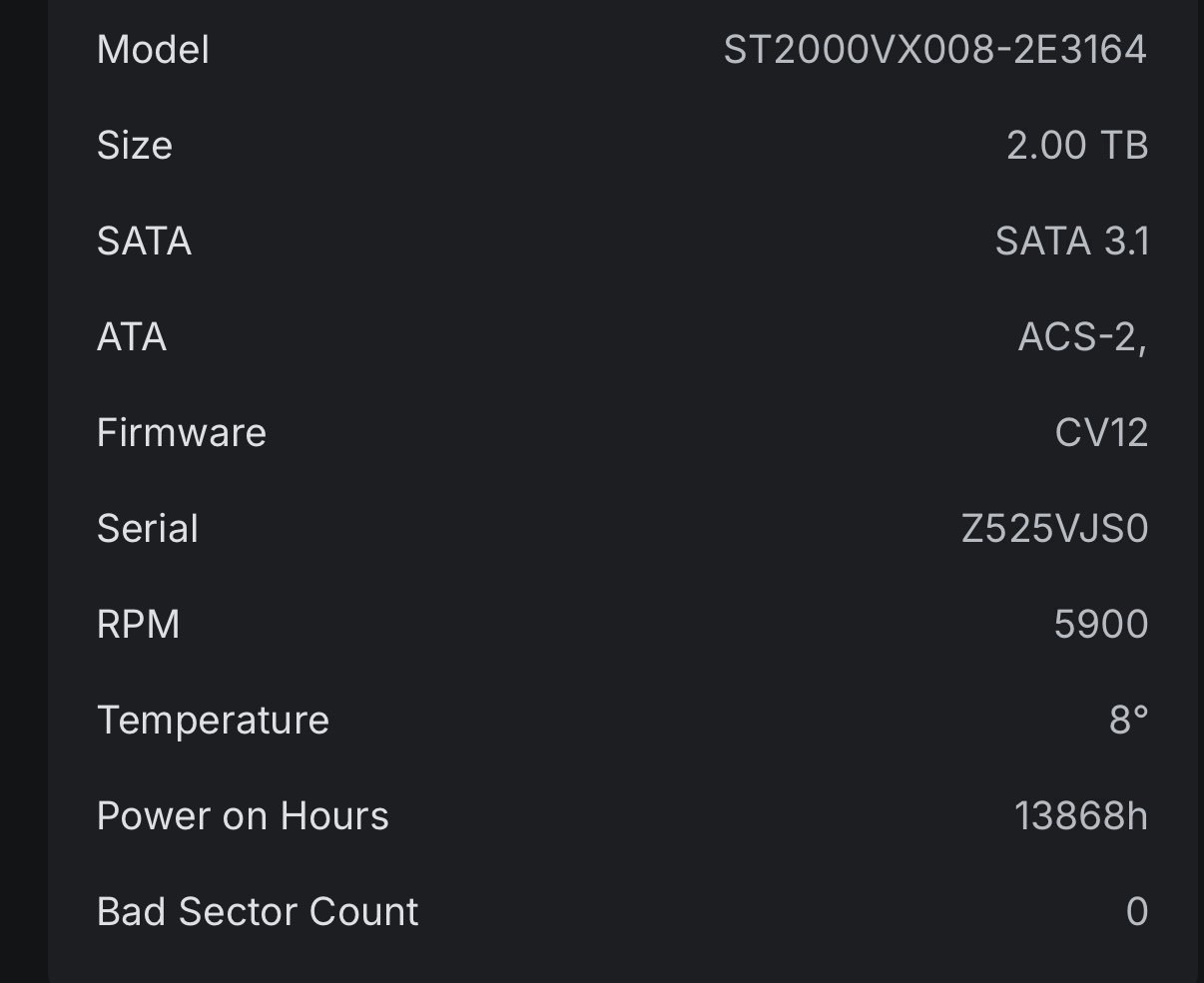1204x983 pixels.
Task: Click the Serial label
Action: (148, 529)
